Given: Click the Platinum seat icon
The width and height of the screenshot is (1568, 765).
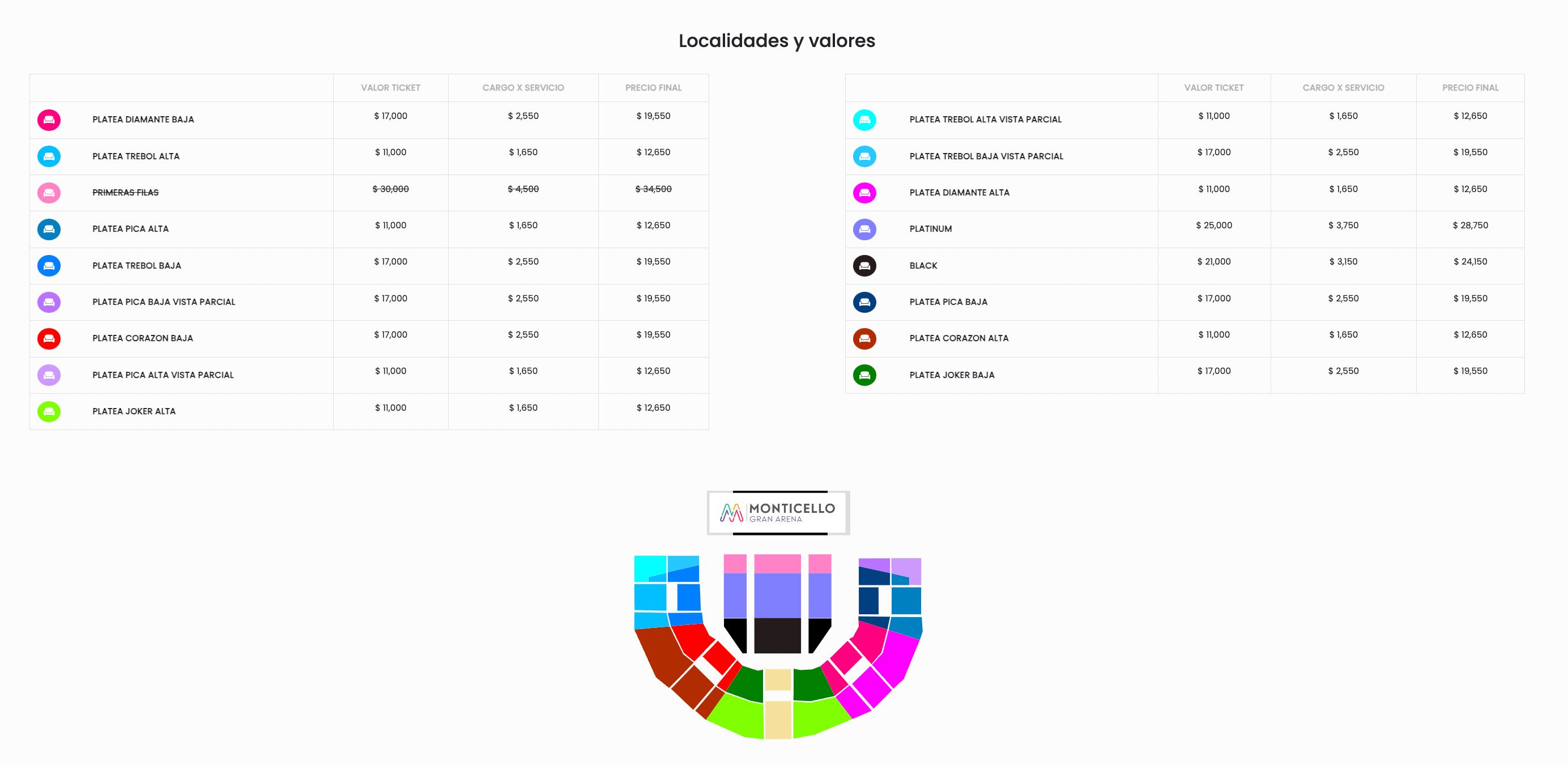Looking at the screenshot, I should [x=864, y=229].
